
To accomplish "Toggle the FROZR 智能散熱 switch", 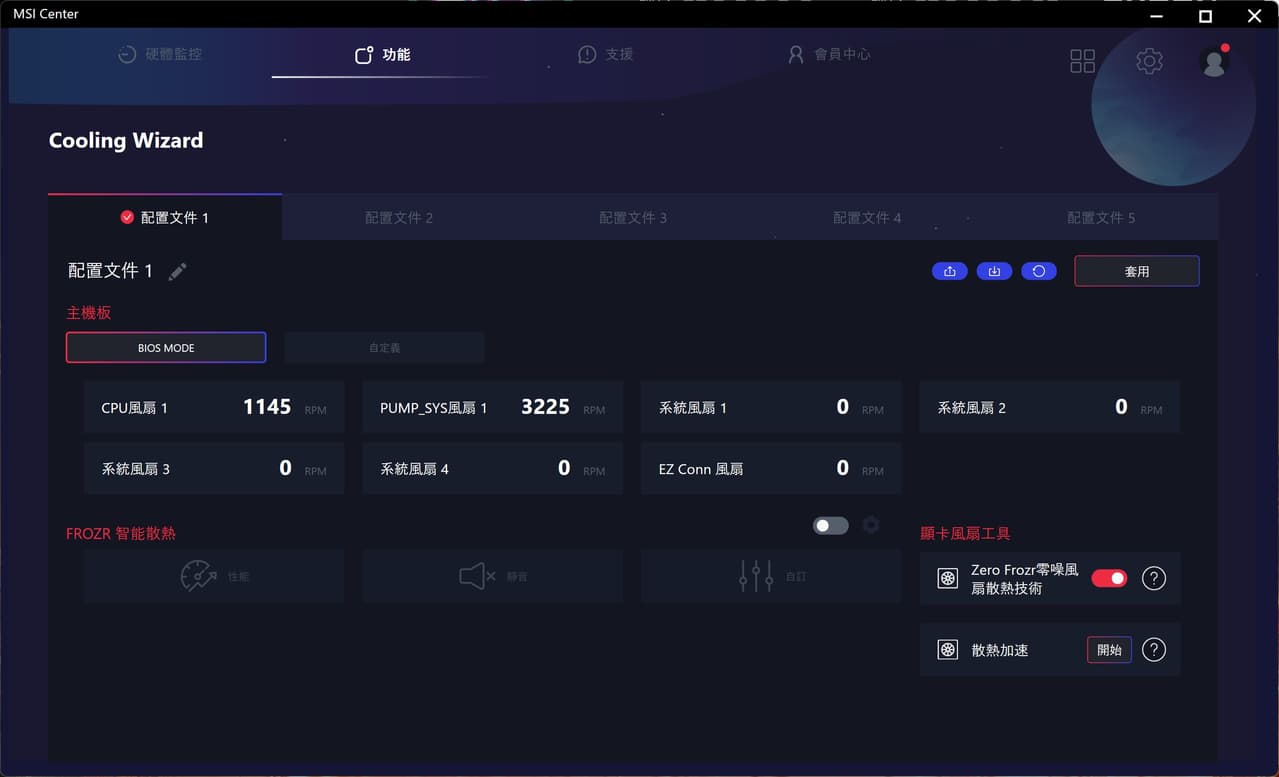I will point(830,525).
